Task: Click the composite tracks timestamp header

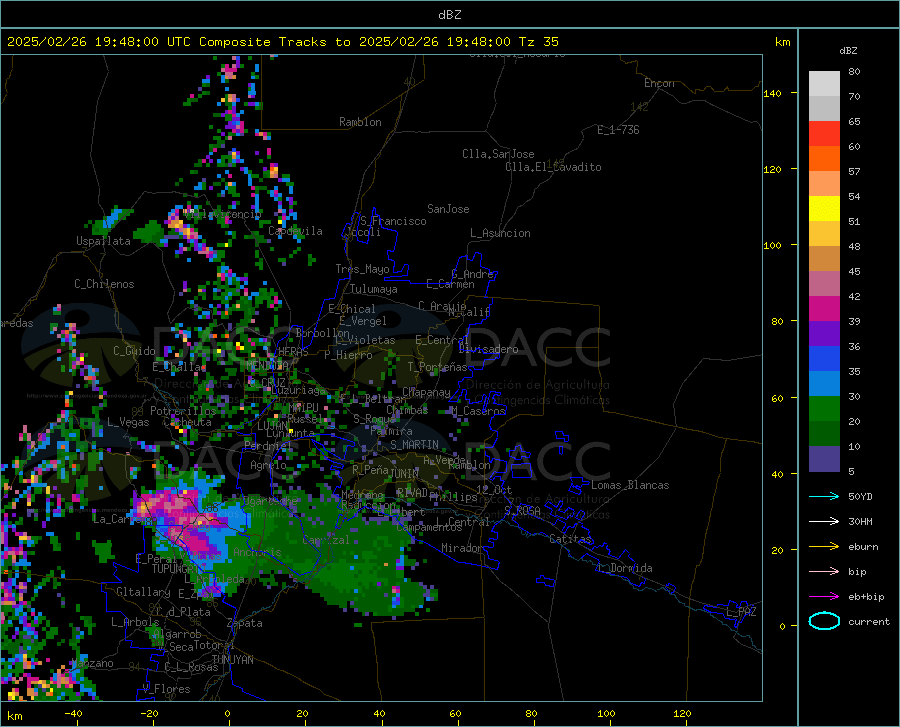Action: 283,42
